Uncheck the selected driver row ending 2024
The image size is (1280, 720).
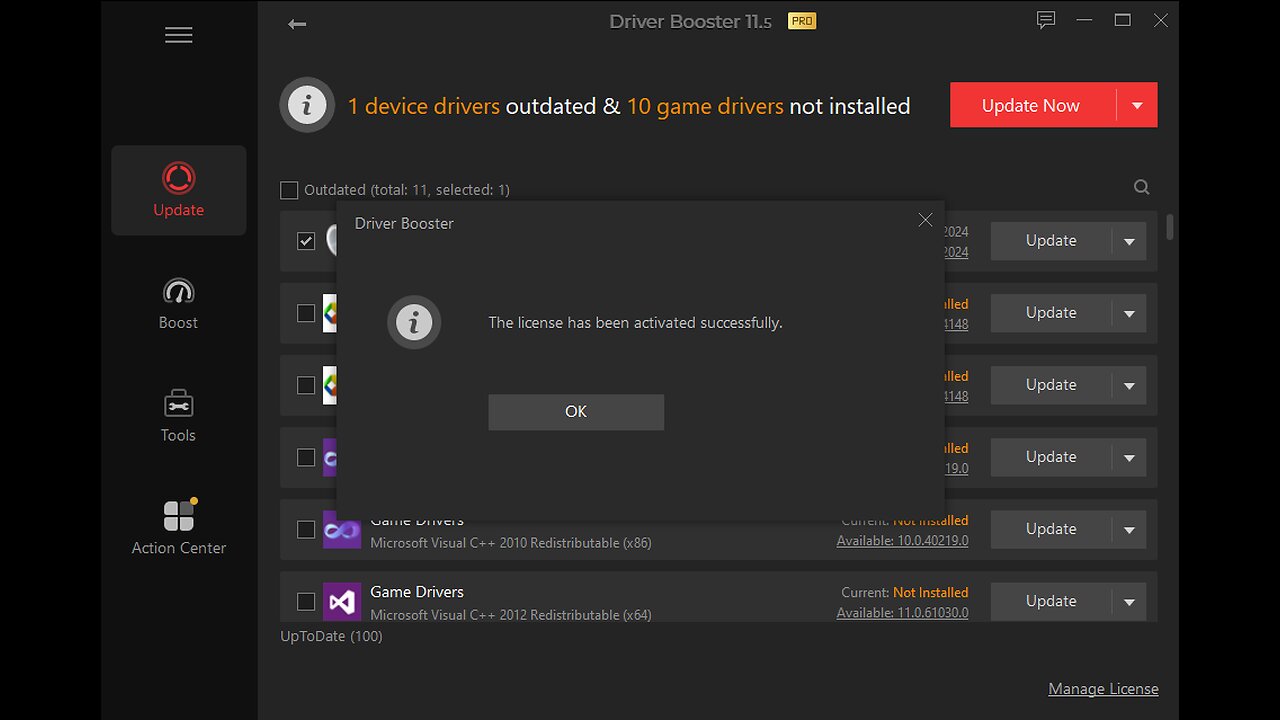pyautogui.click(x=306, y=241)
